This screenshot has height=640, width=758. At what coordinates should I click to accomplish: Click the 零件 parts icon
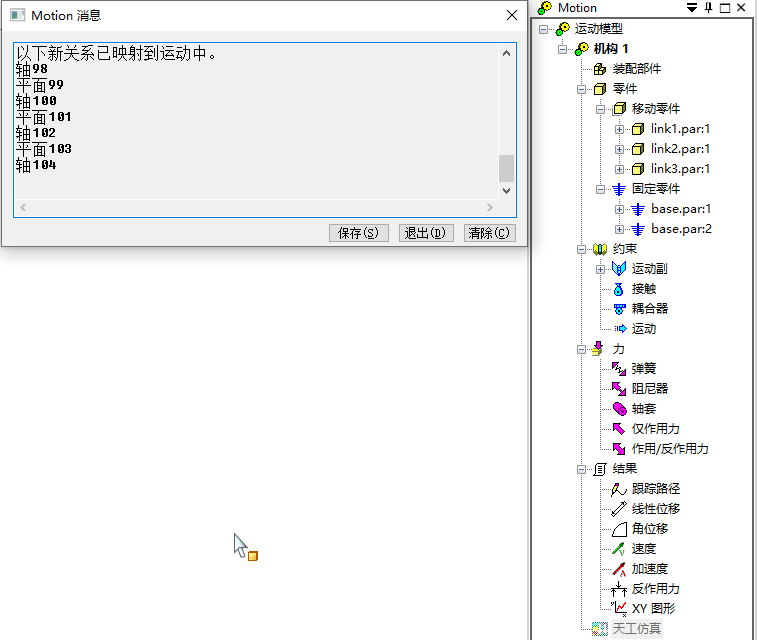[600, 89]
